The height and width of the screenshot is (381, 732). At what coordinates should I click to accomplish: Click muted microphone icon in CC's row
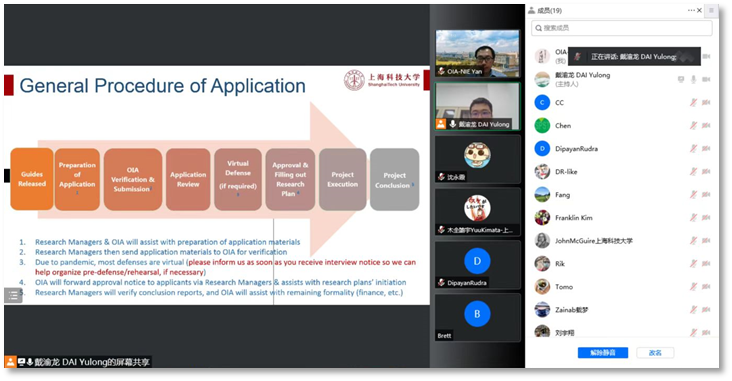[x=693, y=102]
